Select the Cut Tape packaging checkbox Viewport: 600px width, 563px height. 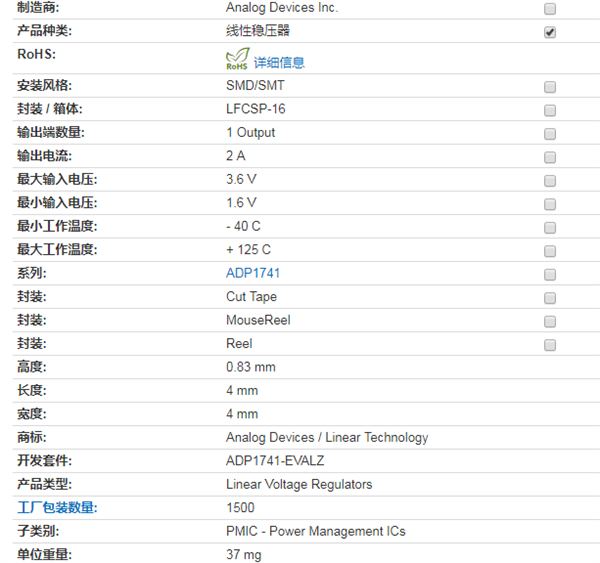550,298
